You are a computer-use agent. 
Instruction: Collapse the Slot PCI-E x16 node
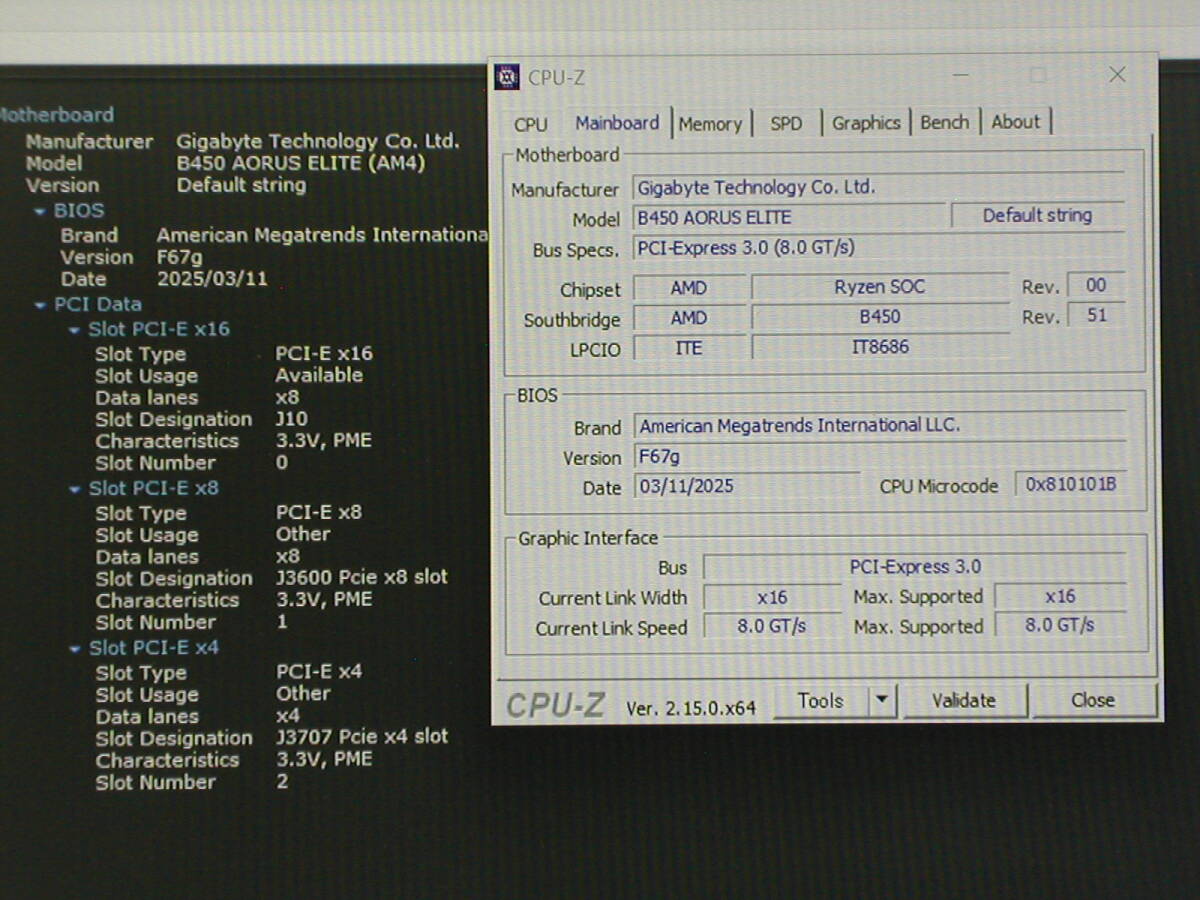coord(75,329)
